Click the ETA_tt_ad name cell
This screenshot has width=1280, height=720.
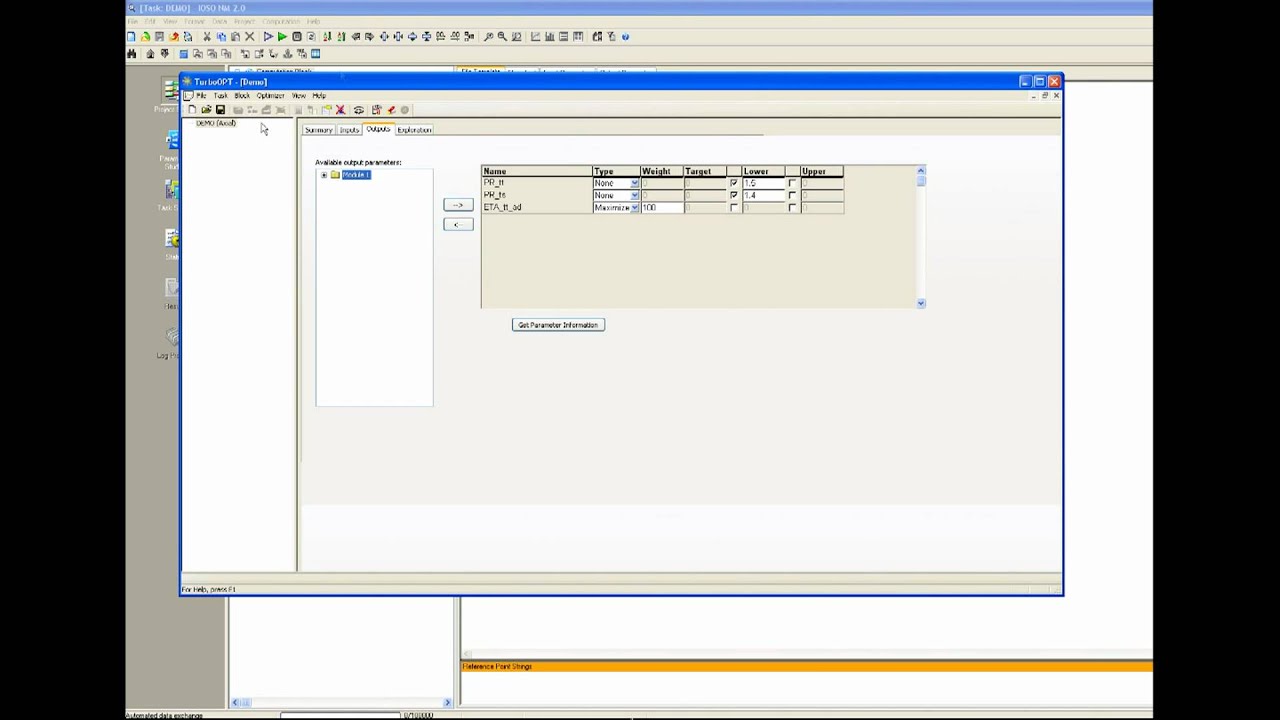click(537, 207)
